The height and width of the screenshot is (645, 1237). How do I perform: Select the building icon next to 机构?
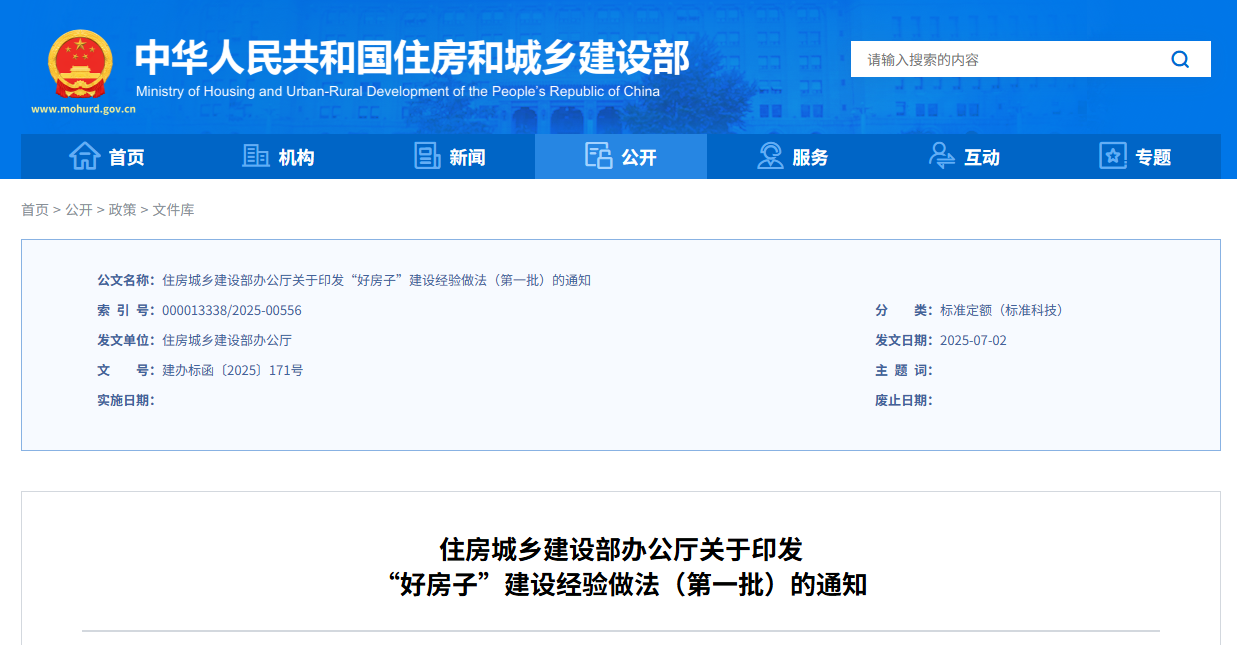coord(254,156)
